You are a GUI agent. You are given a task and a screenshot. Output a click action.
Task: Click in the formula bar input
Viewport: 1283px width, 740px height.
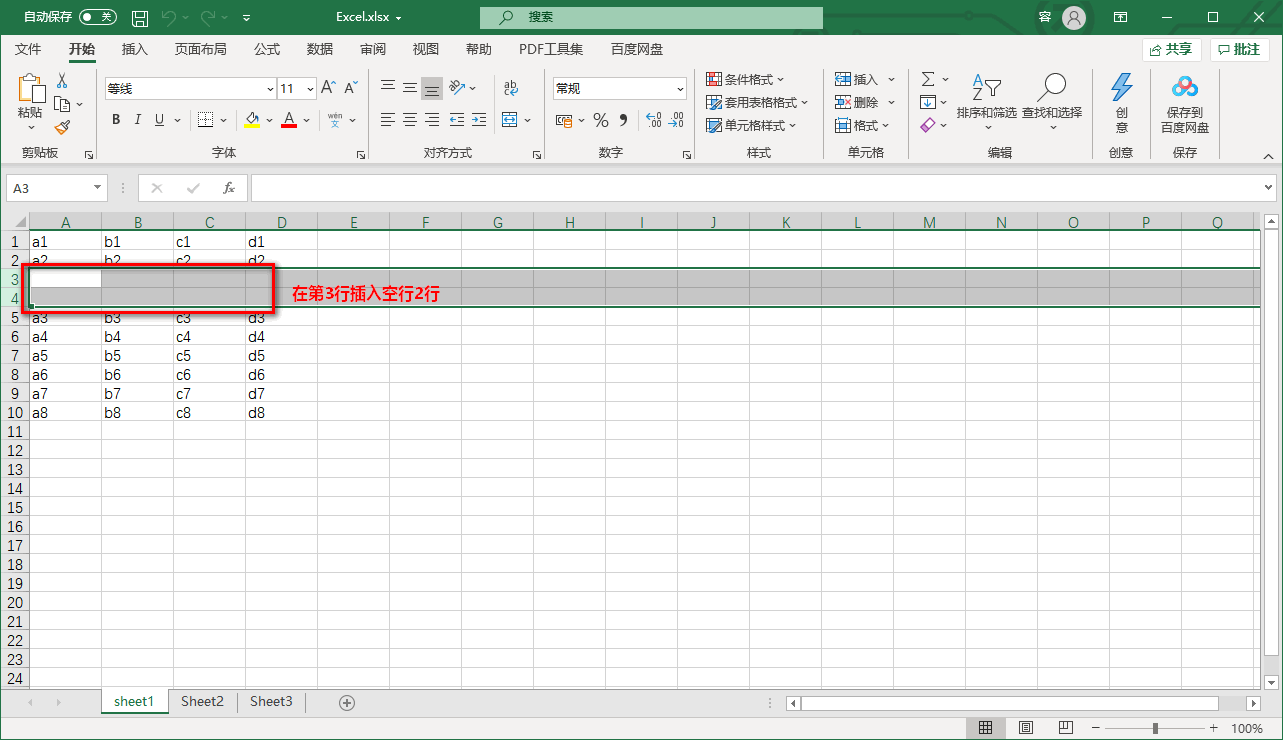pos(755,188)
